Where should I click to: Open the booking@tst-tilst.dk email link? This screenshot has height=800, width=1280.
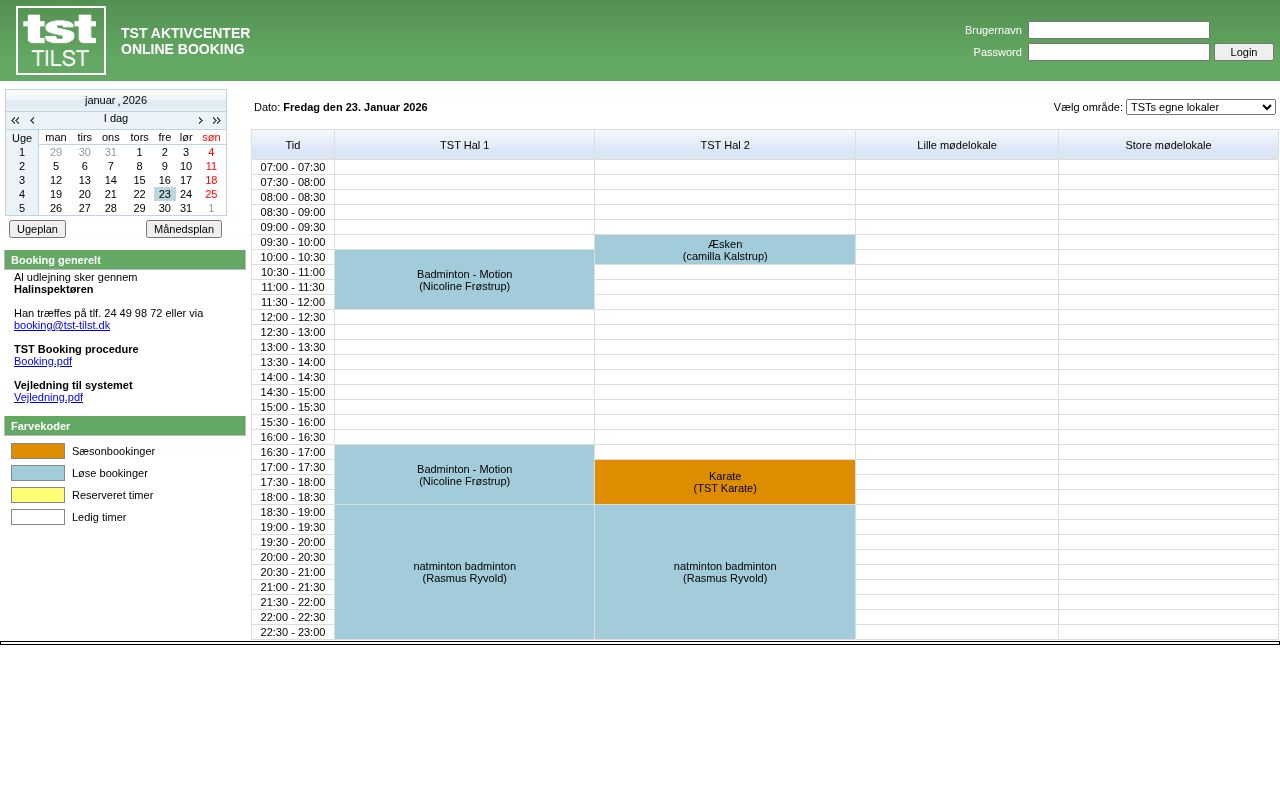click(x=62, y=325)
